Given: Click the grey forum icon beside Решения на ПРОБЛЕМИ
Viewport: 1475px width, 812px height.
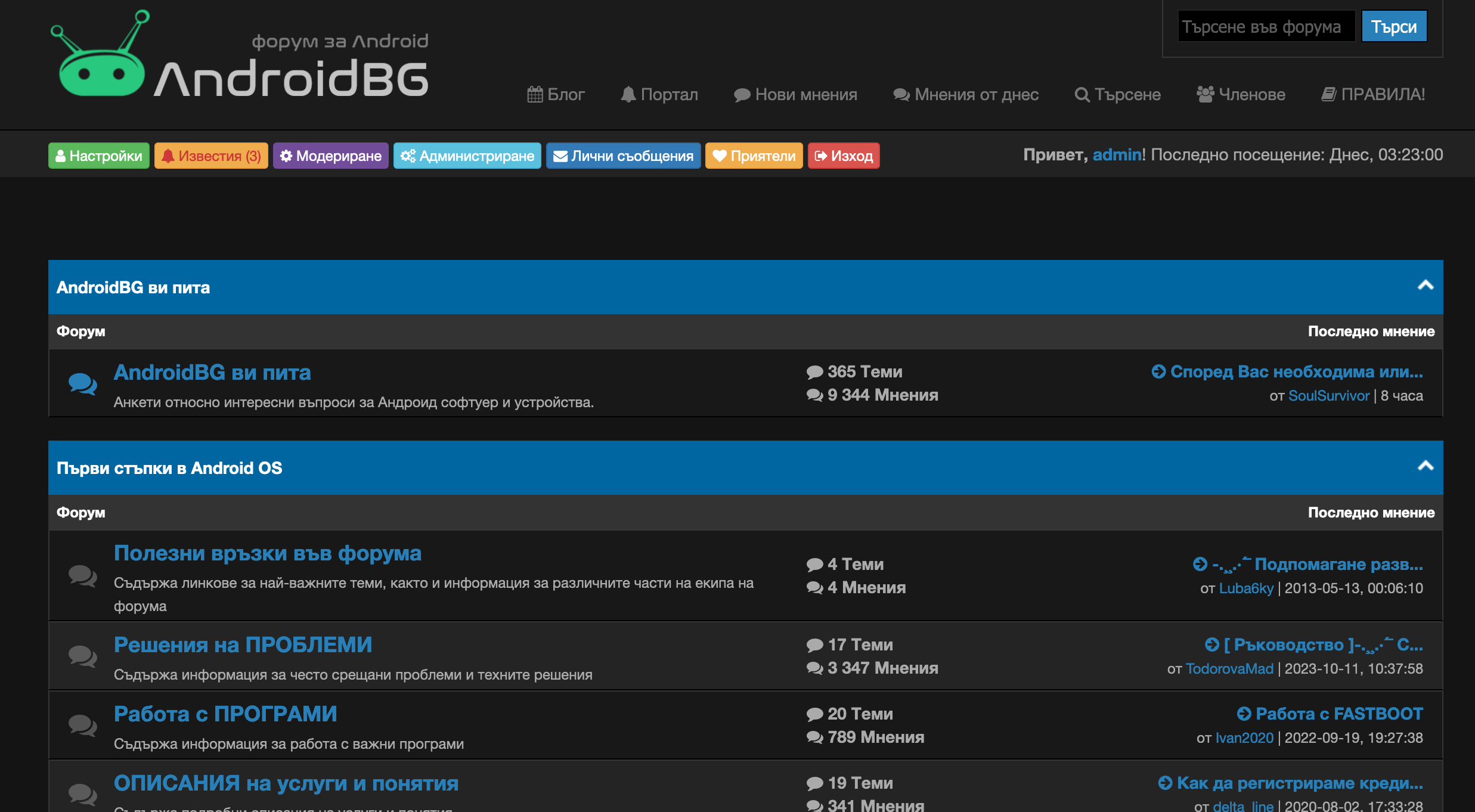Looking at the screenshot, I should point(82,656).
